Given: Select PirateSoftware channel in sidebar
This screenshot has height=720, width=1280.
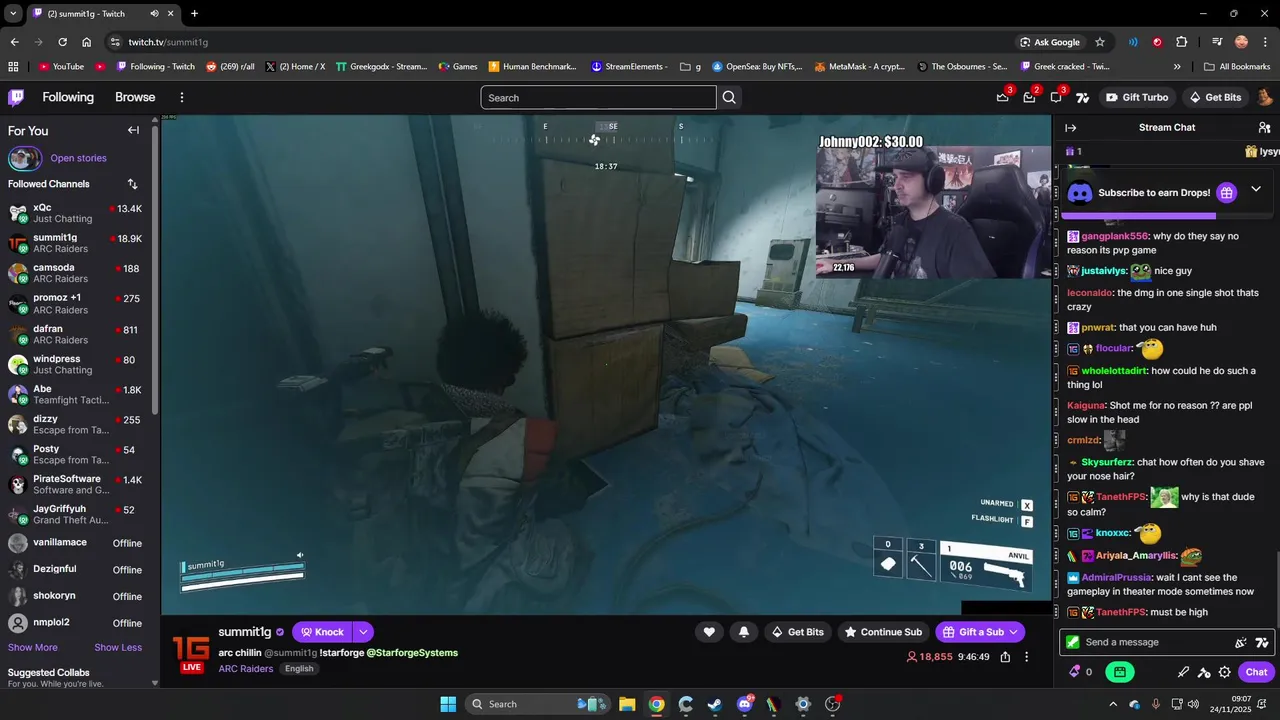Looking at the screenshot, I should (x=76, y=484).
